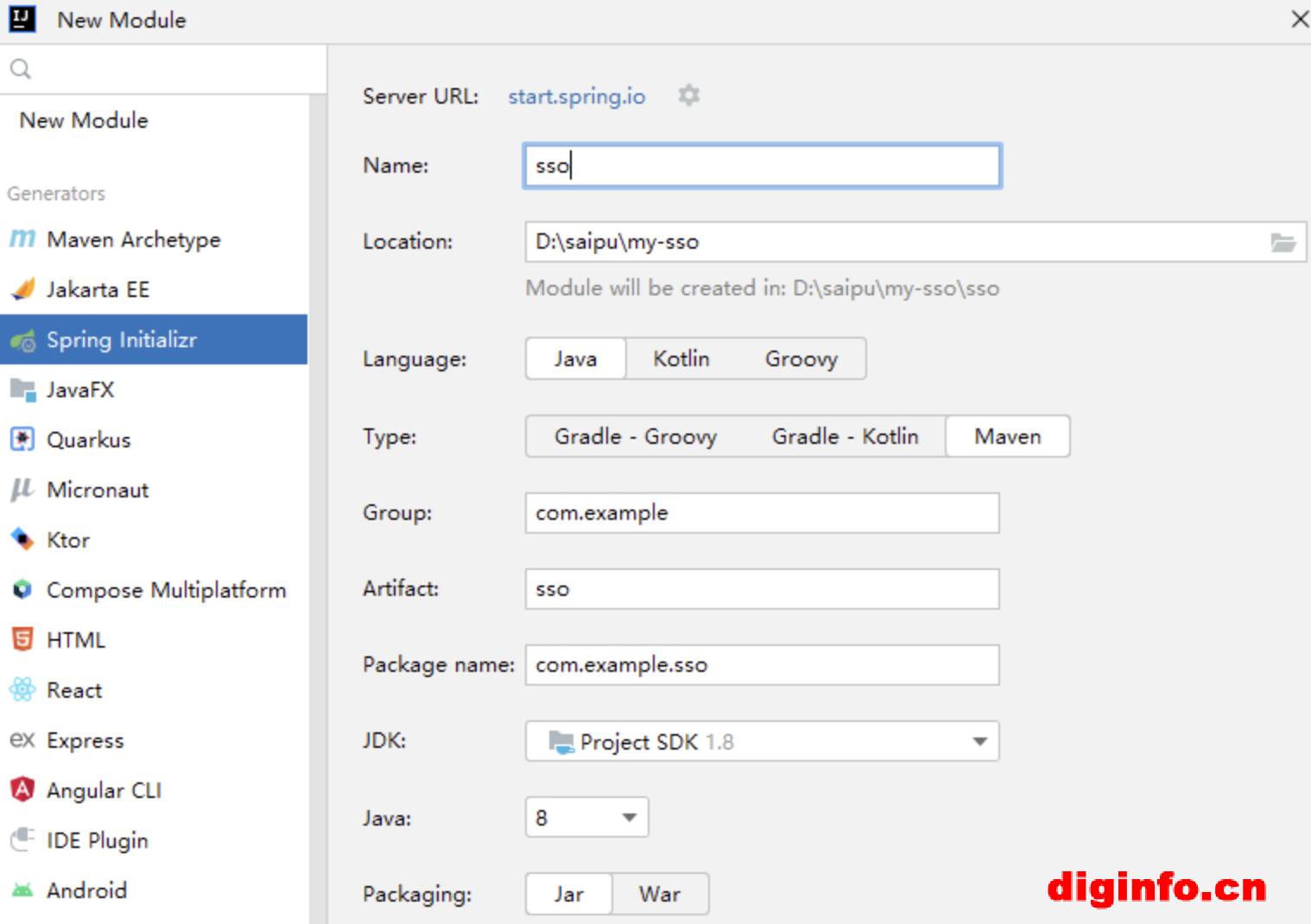
Task: Open the start.spring.io server link
Action: click(x=576, y=96)
